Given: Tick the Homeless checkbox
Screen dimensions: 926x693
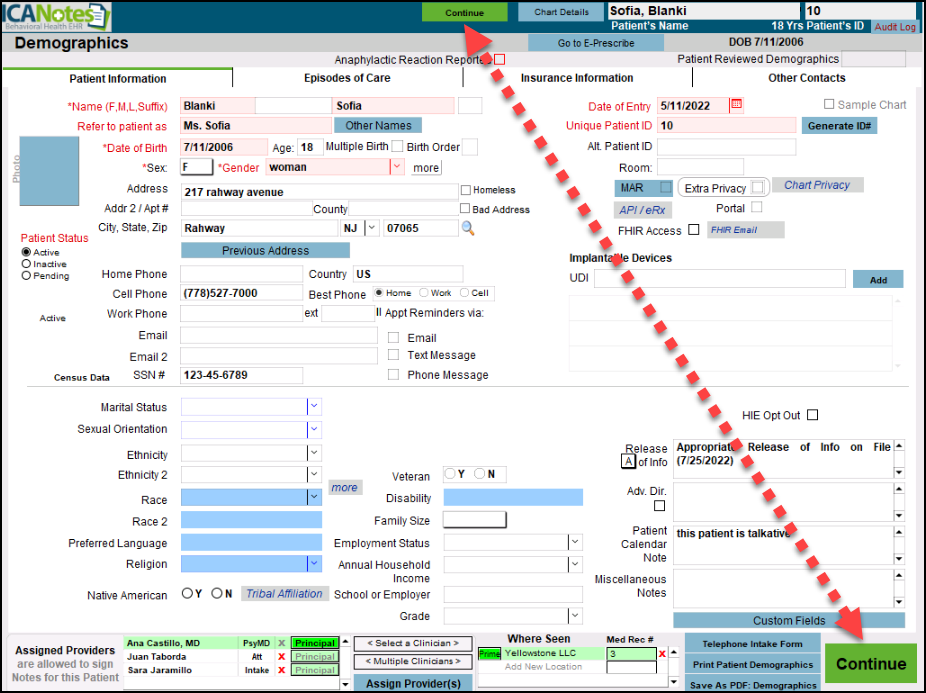Looking at the screenshot, I should click(x=466, y=190).
